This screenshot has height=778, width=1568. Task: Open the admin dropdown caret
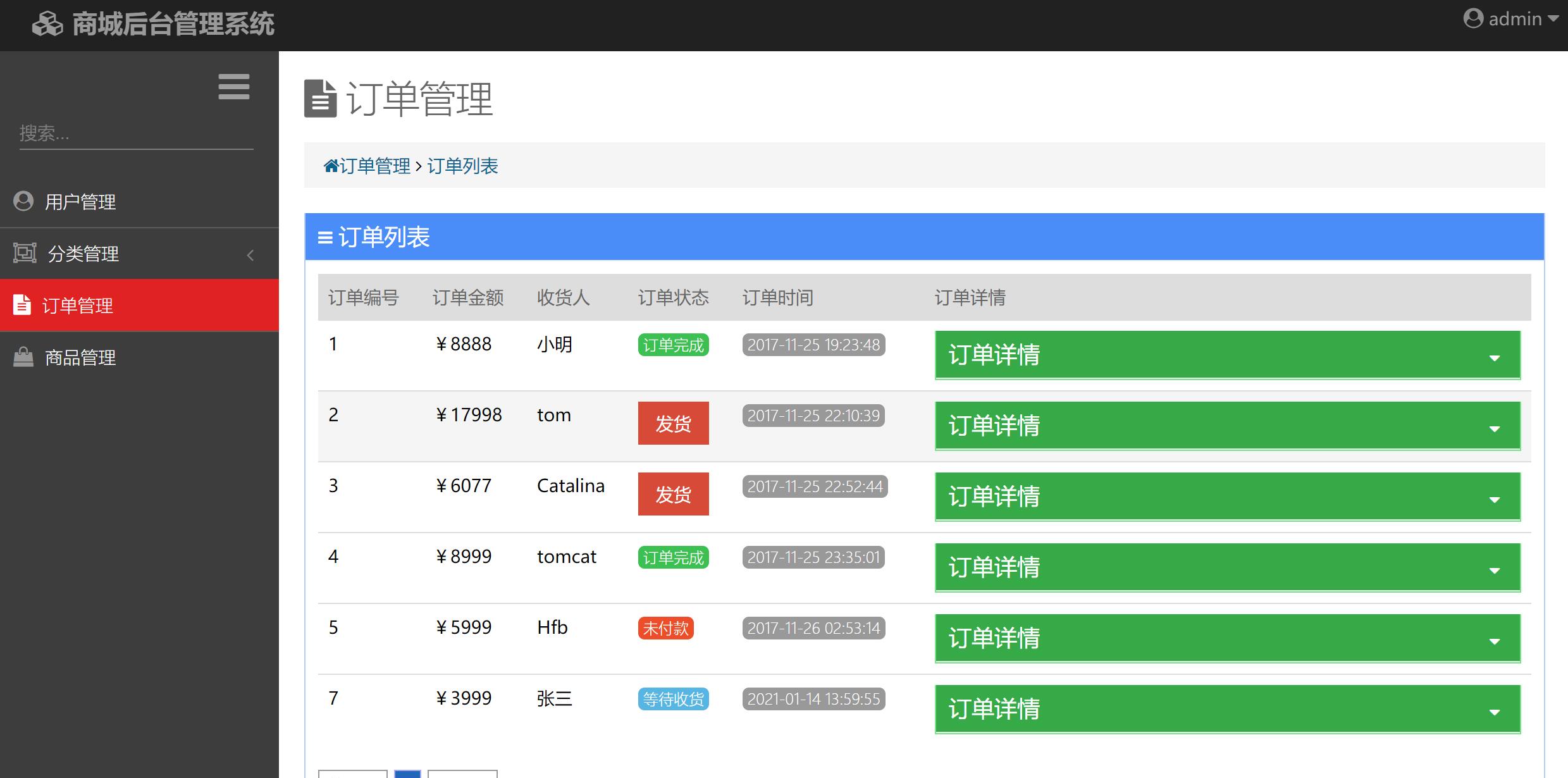point(1553,19)
